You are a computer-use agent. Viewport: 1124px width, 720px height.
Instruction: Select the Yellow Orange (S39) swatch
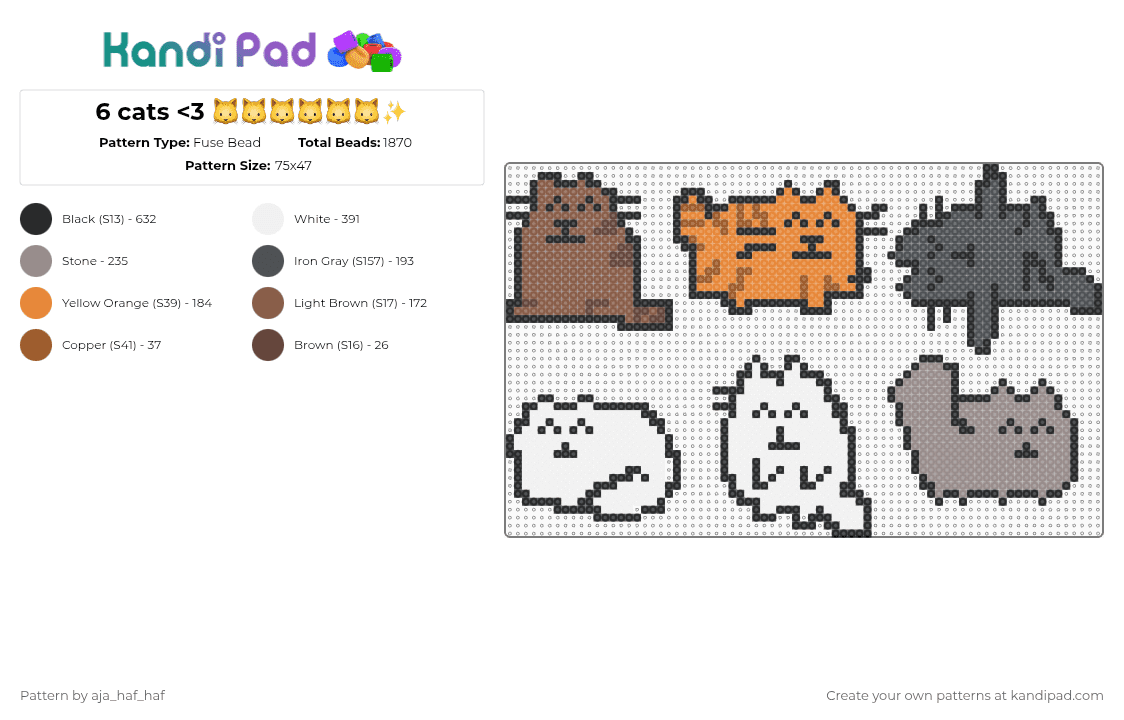[x=36, y=303]
